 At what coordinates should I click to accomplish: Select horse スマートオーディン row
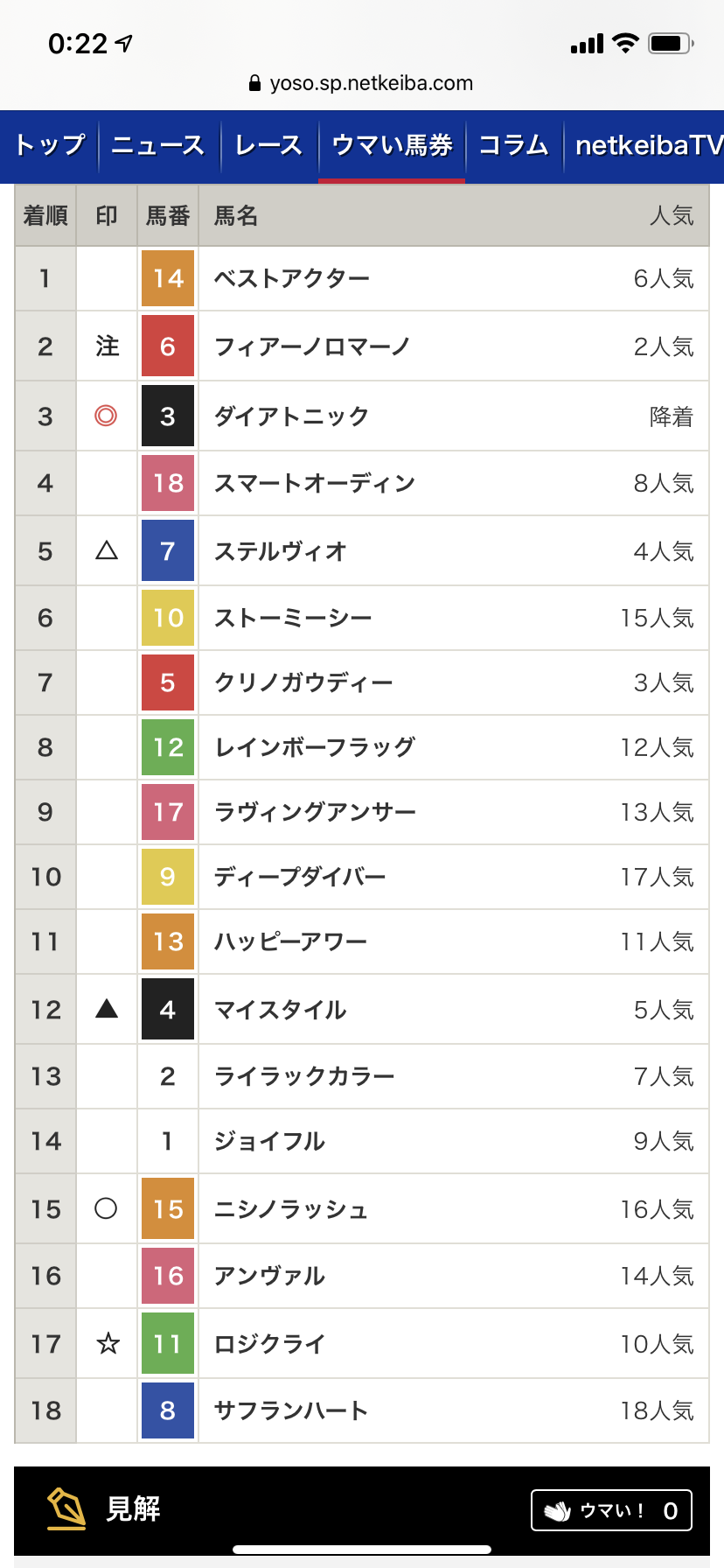(x=362, y=483)
